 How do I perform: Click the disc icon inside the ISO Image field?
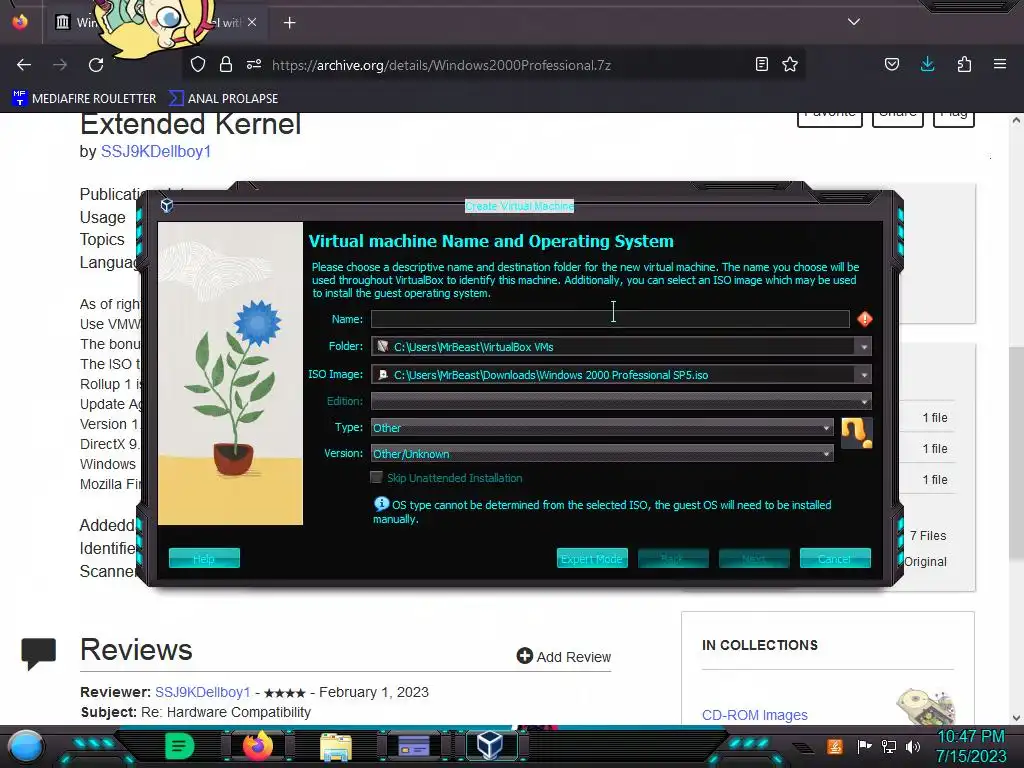point(383,374)
